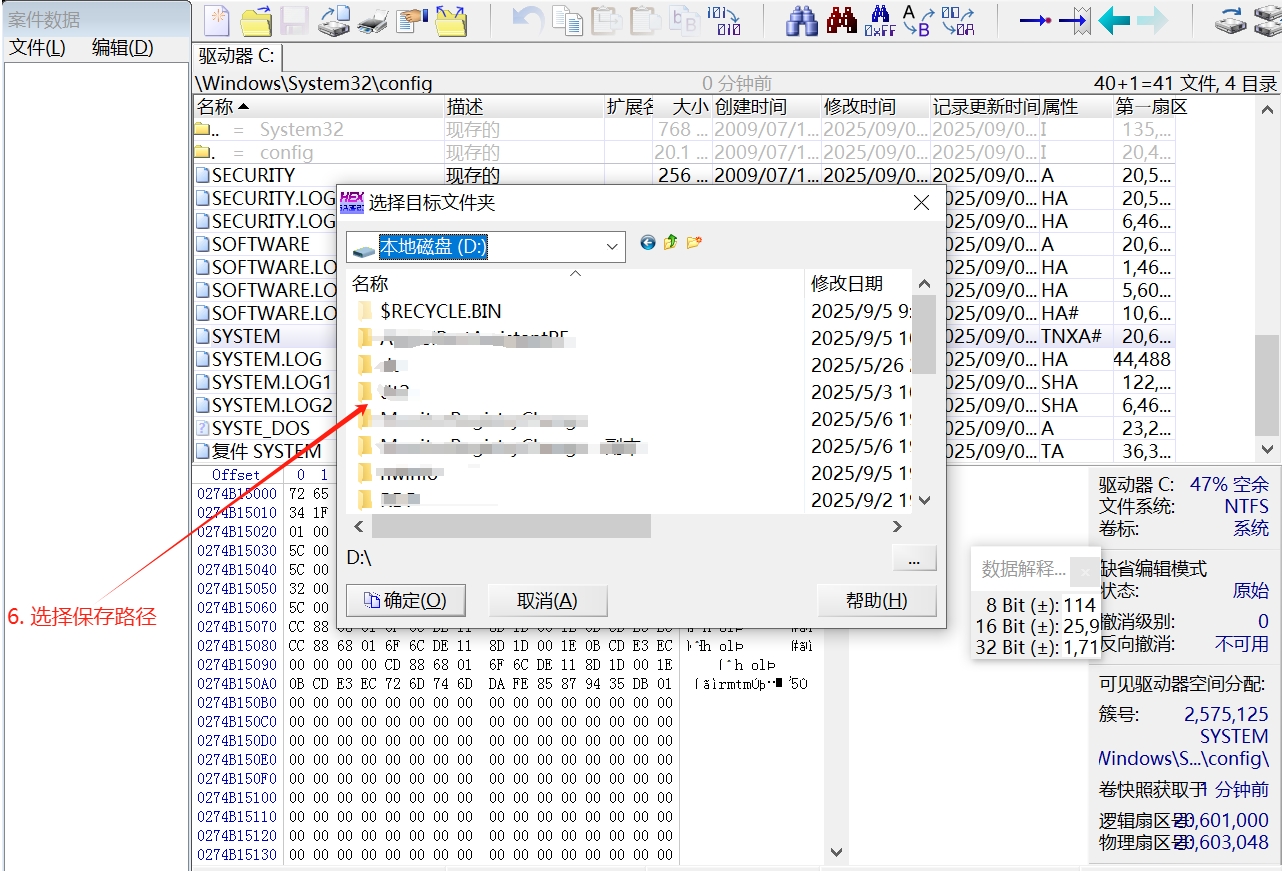Open file using the folder toolbar icon
Viewport: 1288px width, 871px height.
(256, 20)
